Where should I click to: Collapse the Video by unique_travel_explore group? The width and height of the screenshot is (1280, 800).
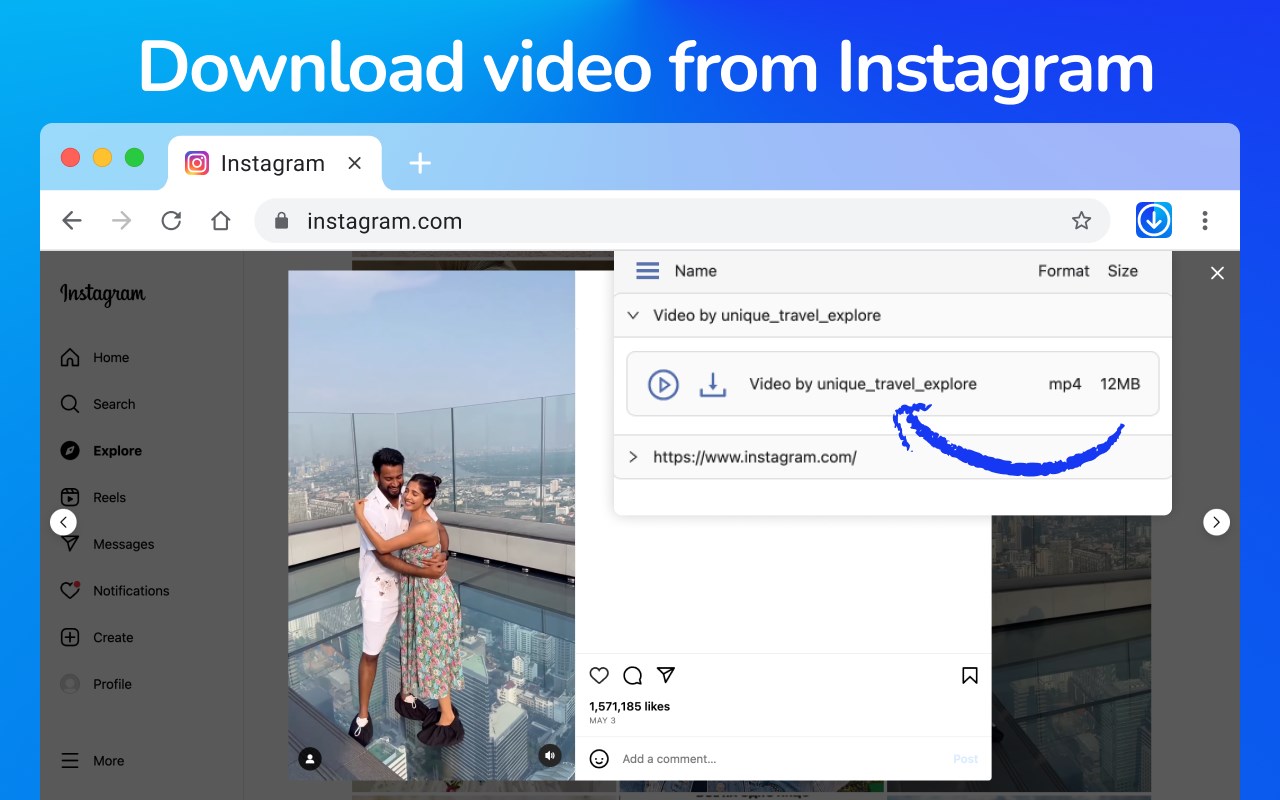pyautogui.click(x=633, y=315)
